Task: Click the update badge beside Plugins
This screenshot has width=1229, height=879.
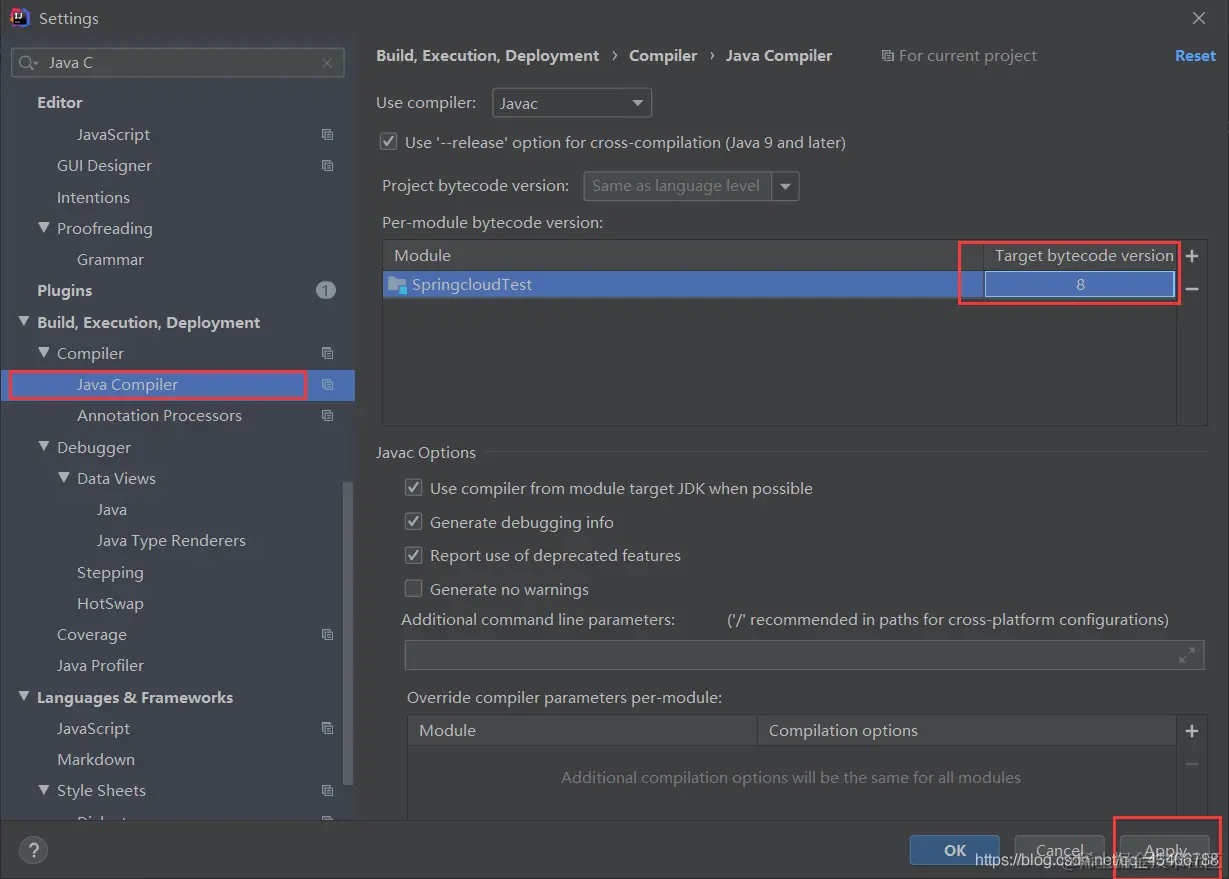Action: tap(326, 290)
